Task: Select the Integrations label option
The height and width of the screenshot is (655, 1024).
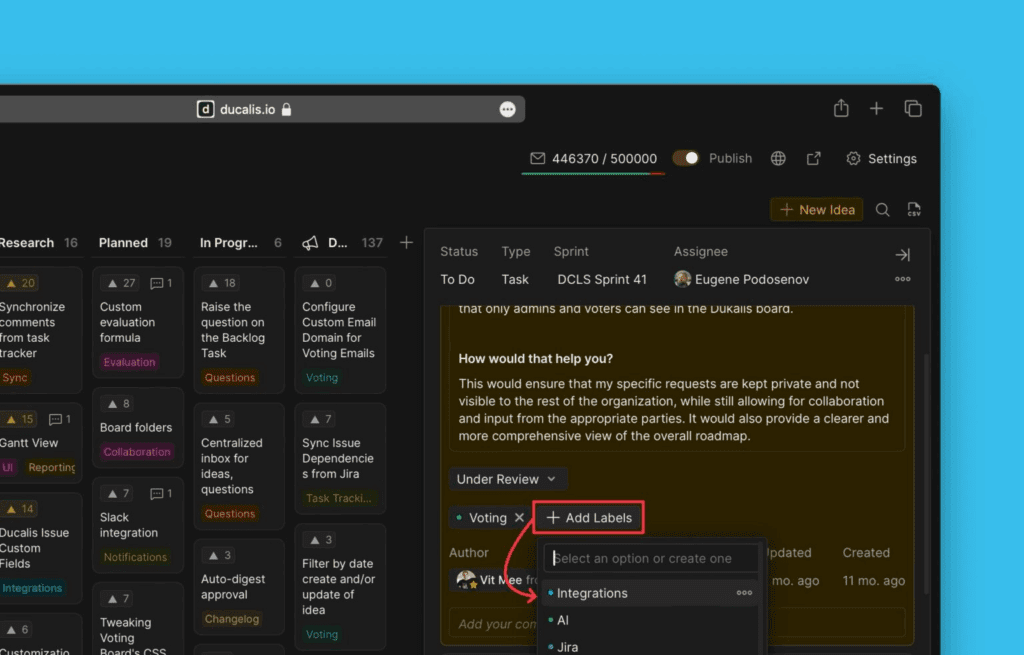Action: pos(592,593)
